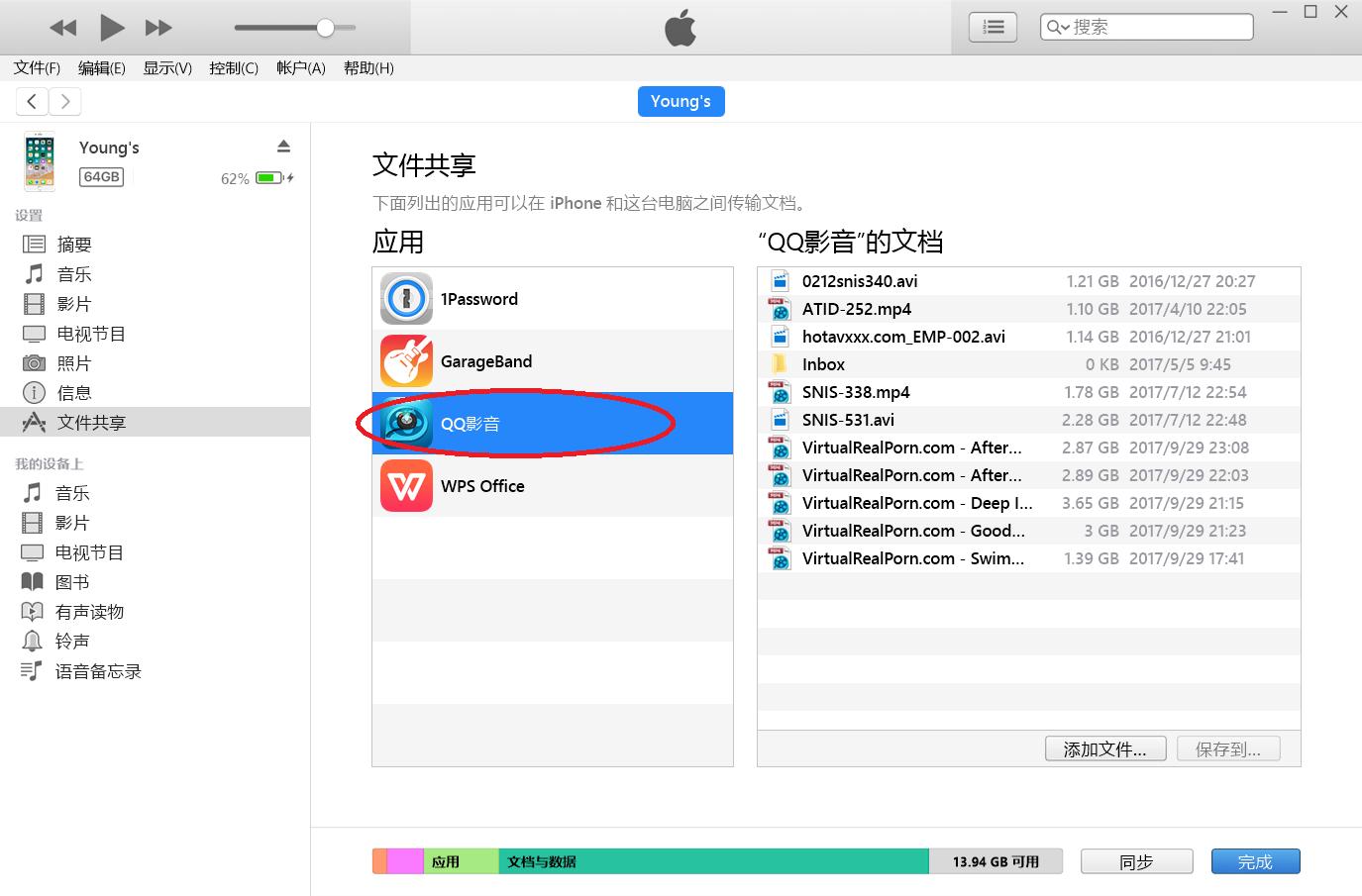Click the 完成 button
The width and height of the screenshot is (1362, 896).
point(1254,860)
